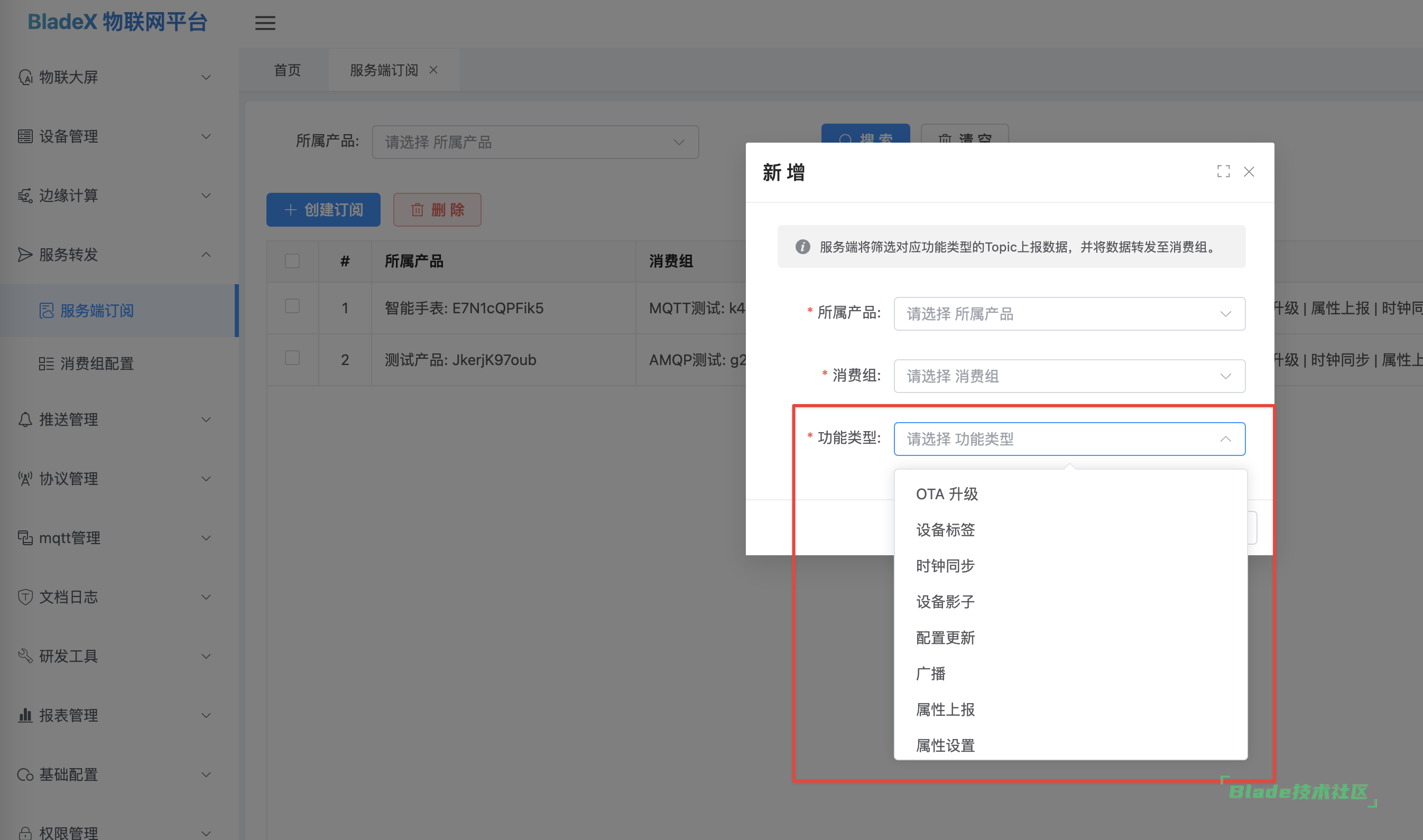Click the 设备管理 sidebar icon

[x=25, y=136]
